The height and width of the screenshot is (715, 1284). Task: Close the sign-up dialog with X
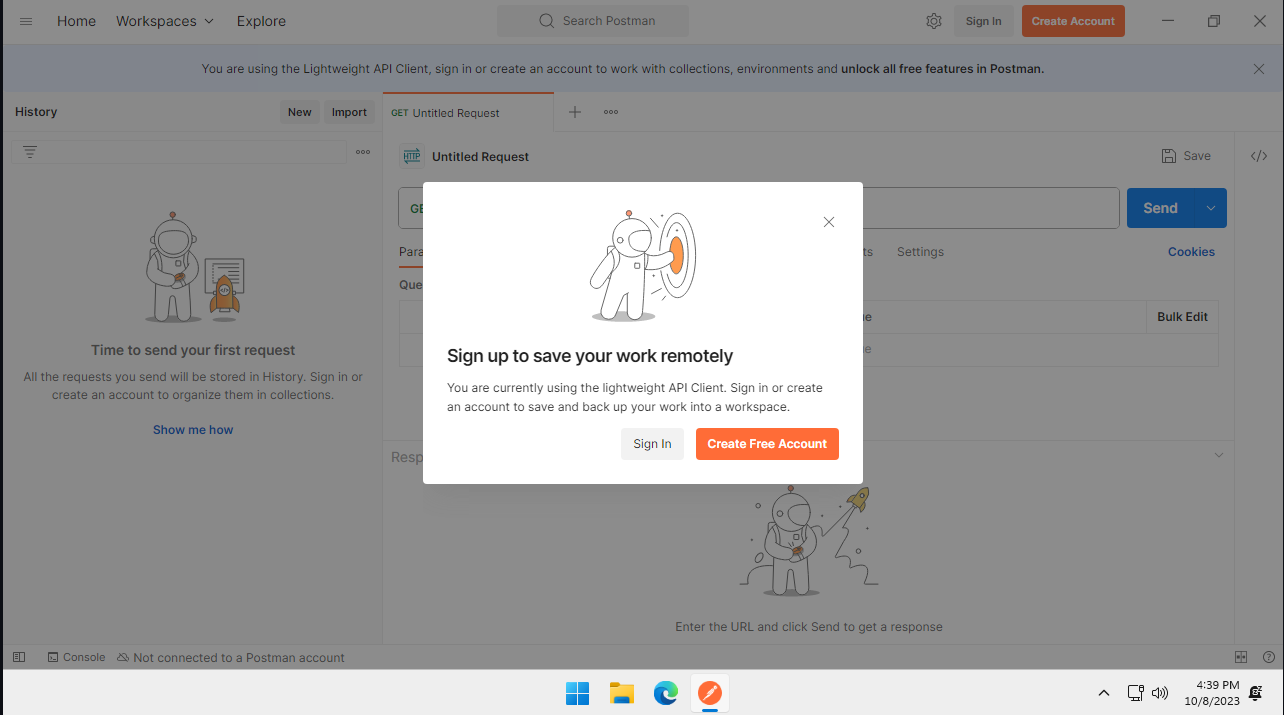[x=828, y=222]
